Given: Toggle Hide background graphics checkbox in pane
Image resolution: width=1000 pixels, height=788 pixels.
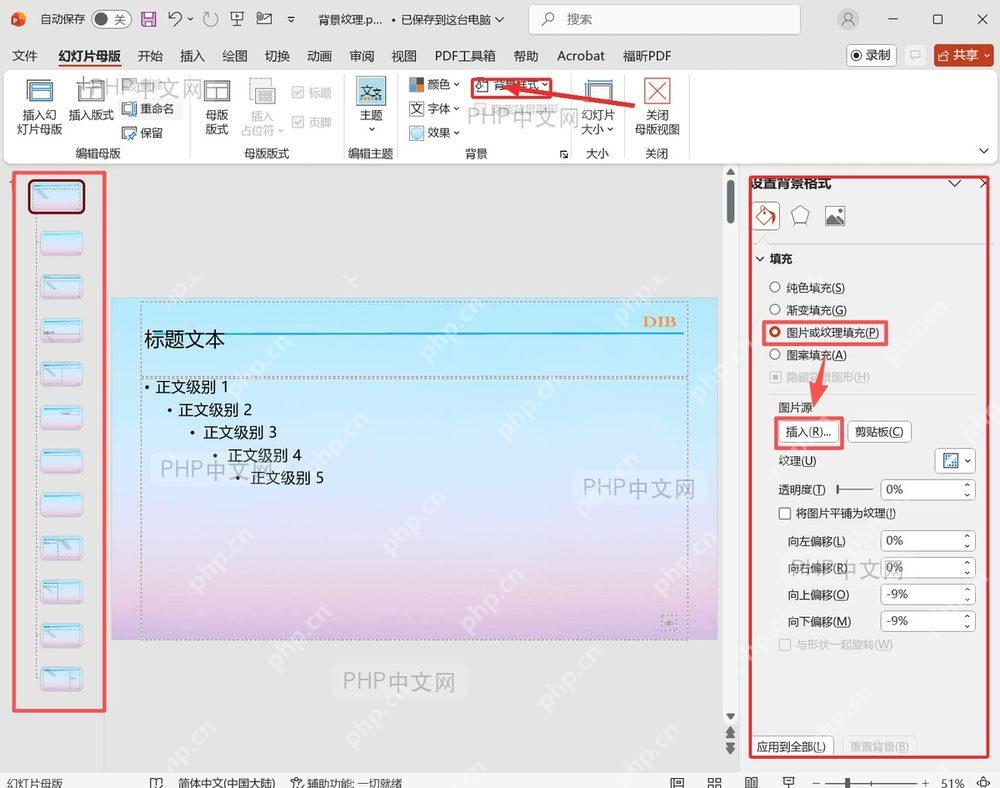Looking at the screenshot, I should [x=775, y=377].
